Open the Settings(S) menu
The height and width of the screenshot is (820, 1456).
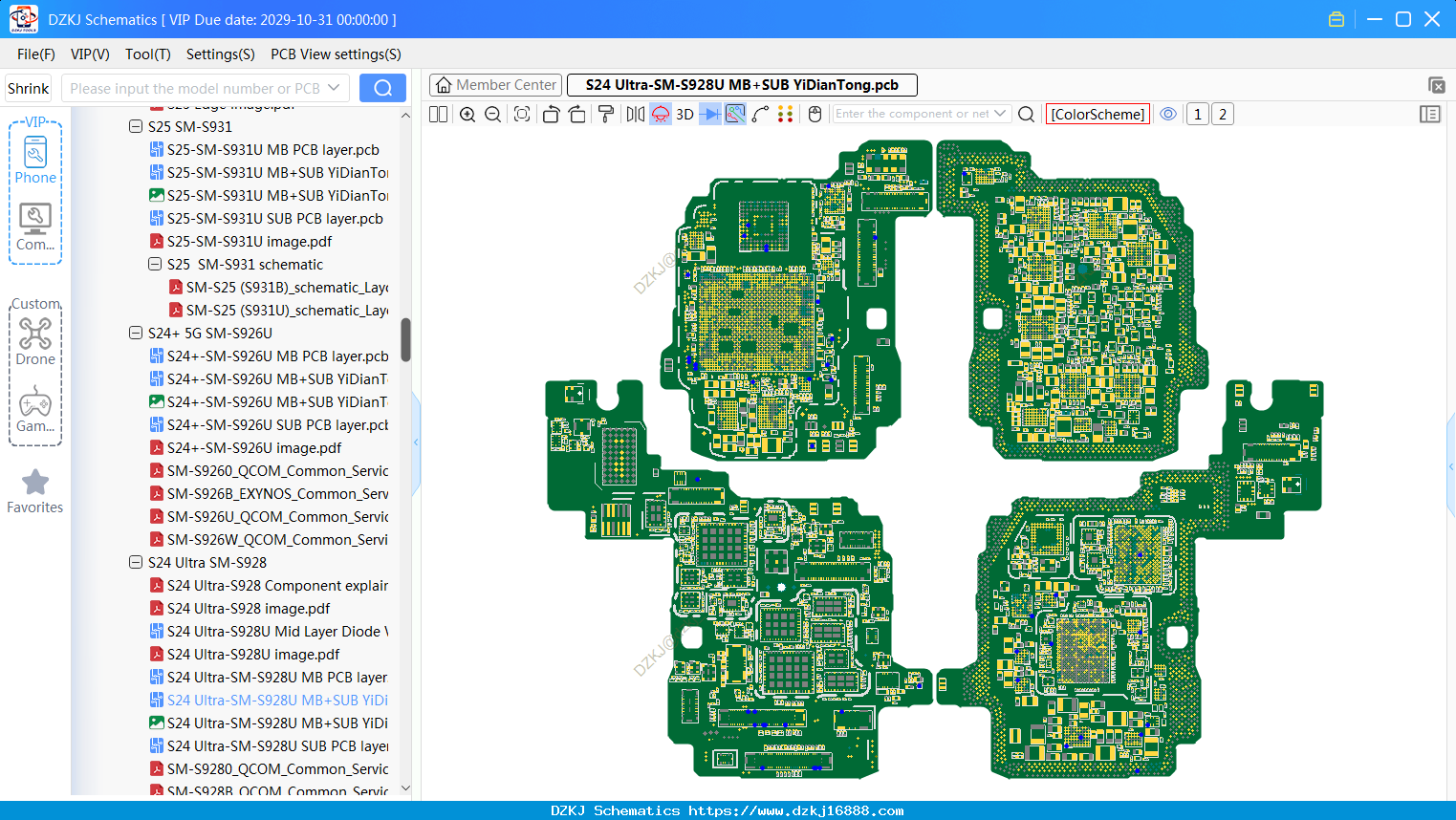[221, 54]
